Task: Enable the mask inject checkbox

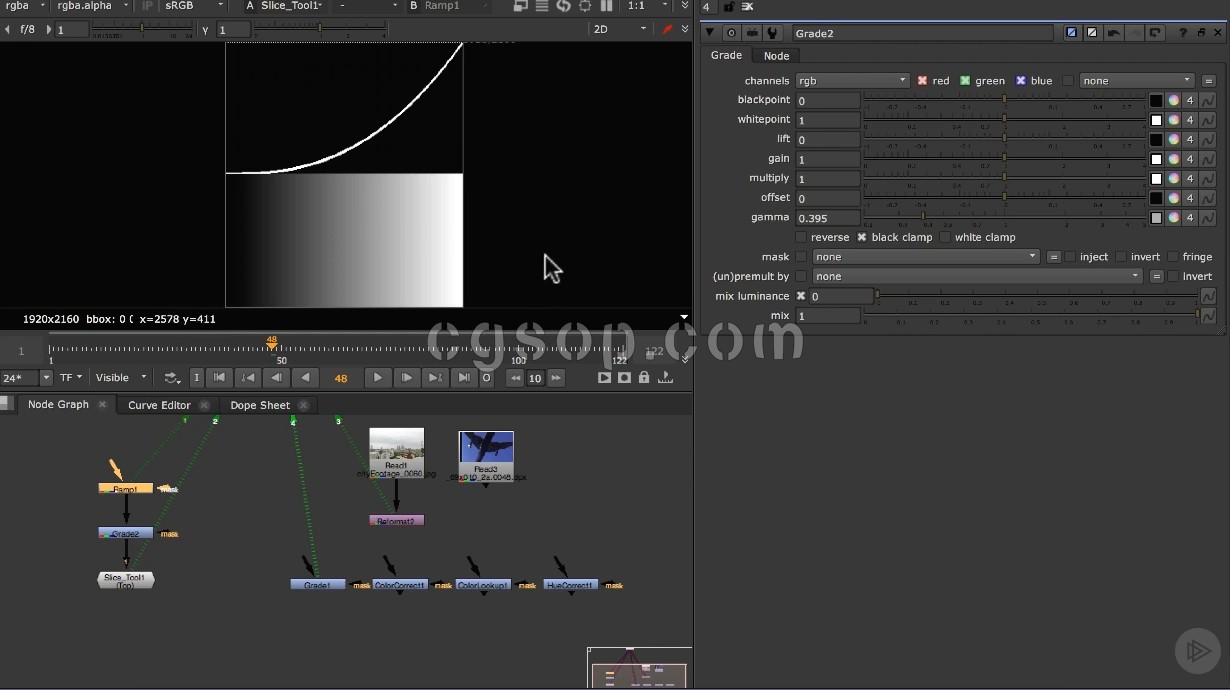Action: pos(1070,257)
